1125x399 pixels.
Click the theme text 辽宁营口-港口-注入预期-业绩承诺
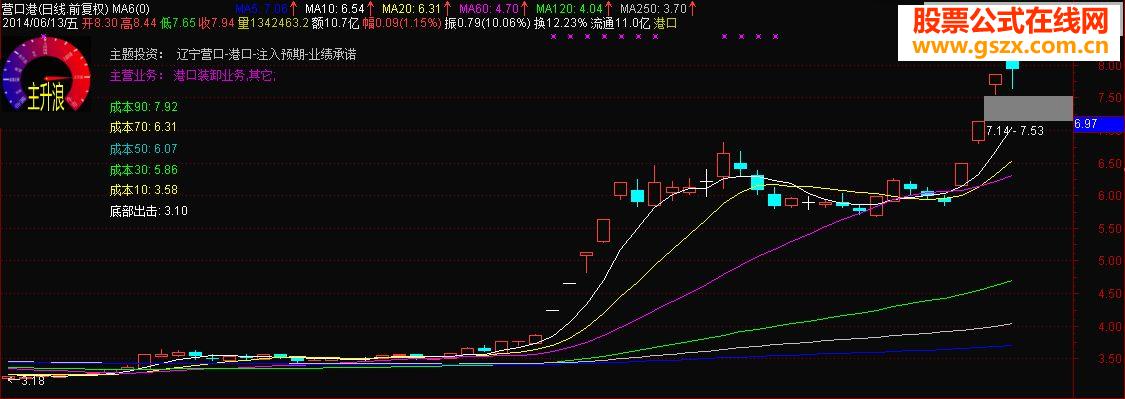(x=266, y=55)
